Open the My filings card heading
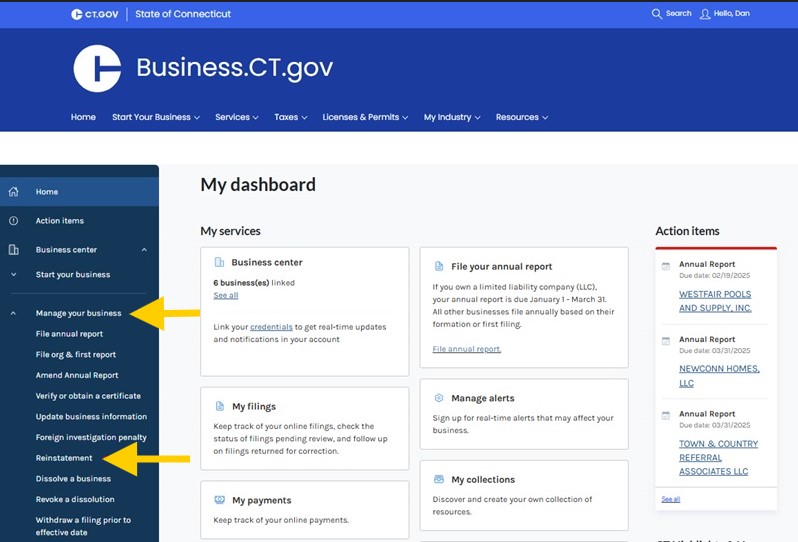Image resolution: width=798 pixels, height=542 pixels. (x=254, y=406)
